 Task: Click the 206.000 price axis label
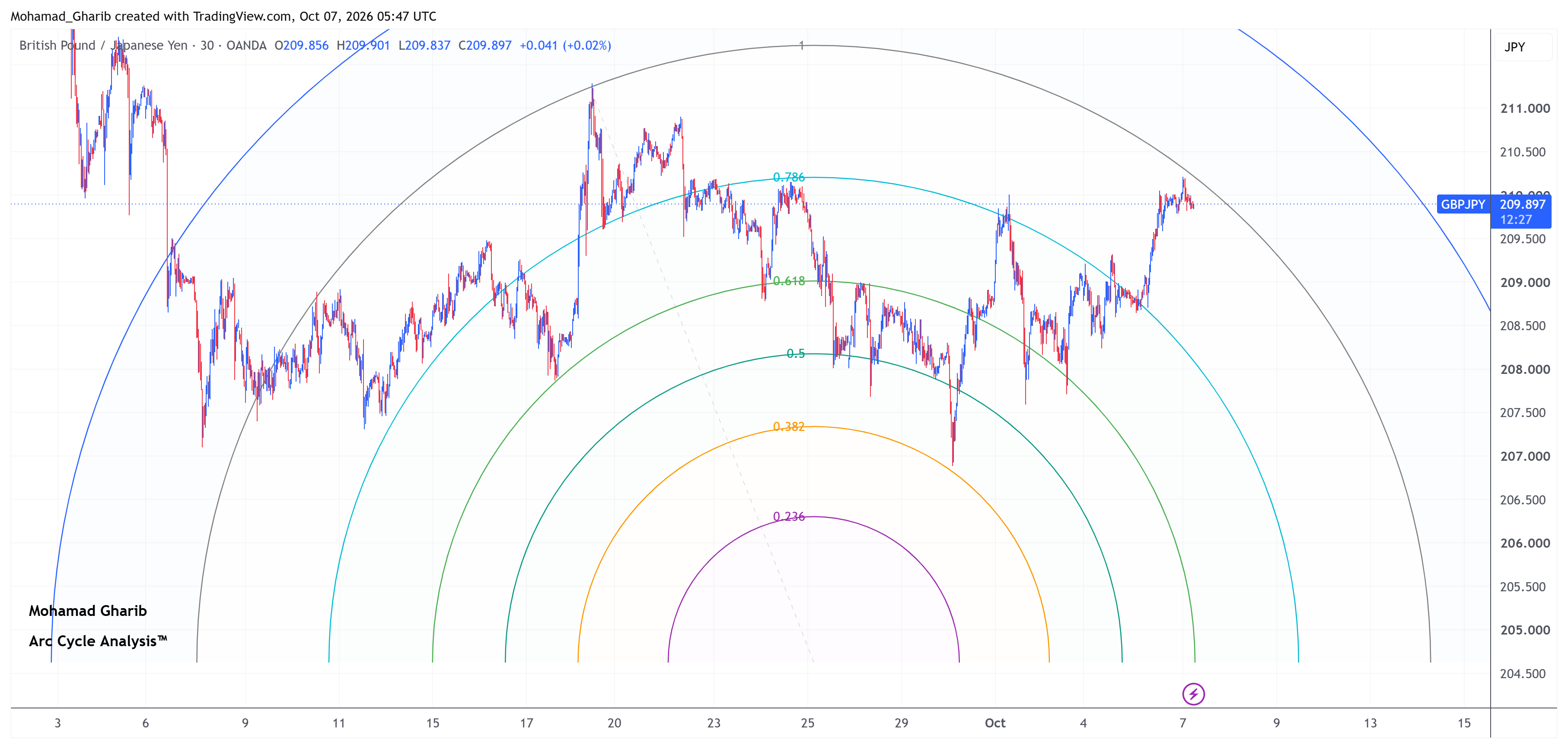pyautogui.click(x=1525, y=543)
